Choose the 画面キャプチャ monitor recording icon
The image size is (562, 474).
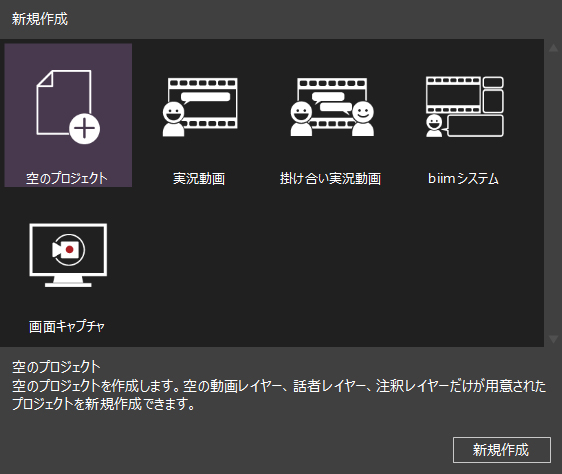[x=68, y=255]
